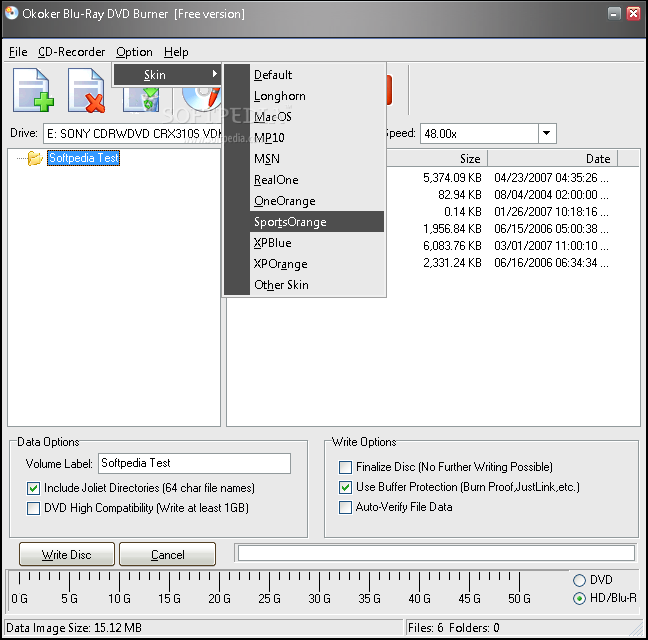Select the row with 0.14 KB
Viewport: 648px width, 640px height.
512,212
